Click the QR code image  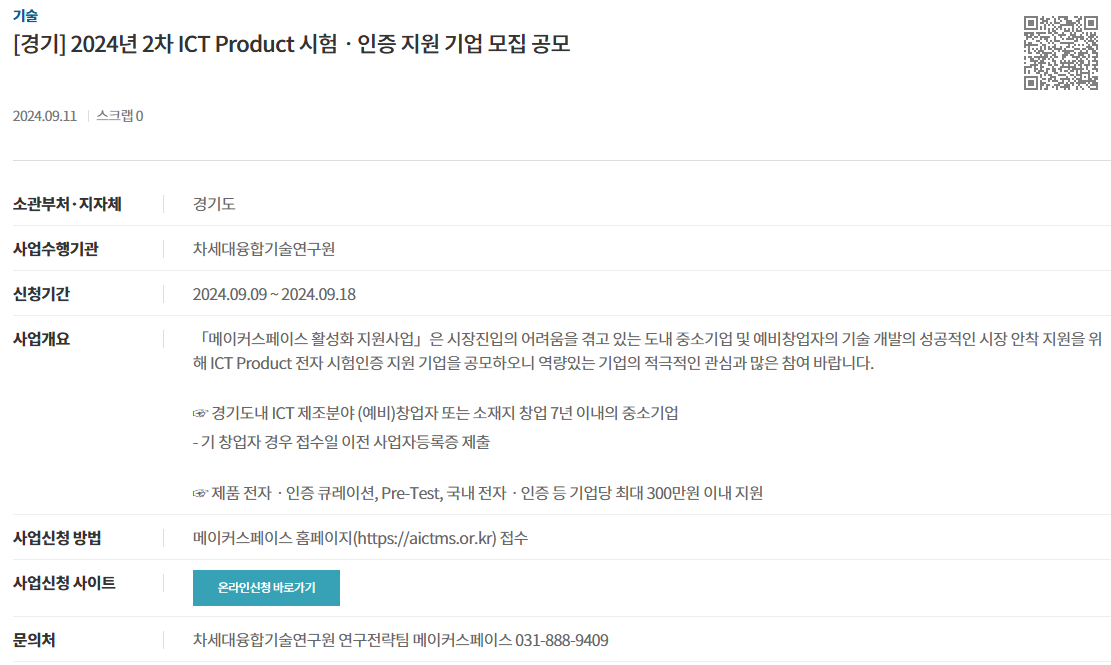click(x=1061, y=53)
